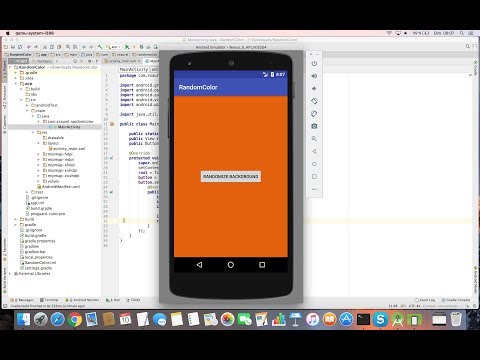
Task: Click the Open folder toolbar icon
Action: 6,47
